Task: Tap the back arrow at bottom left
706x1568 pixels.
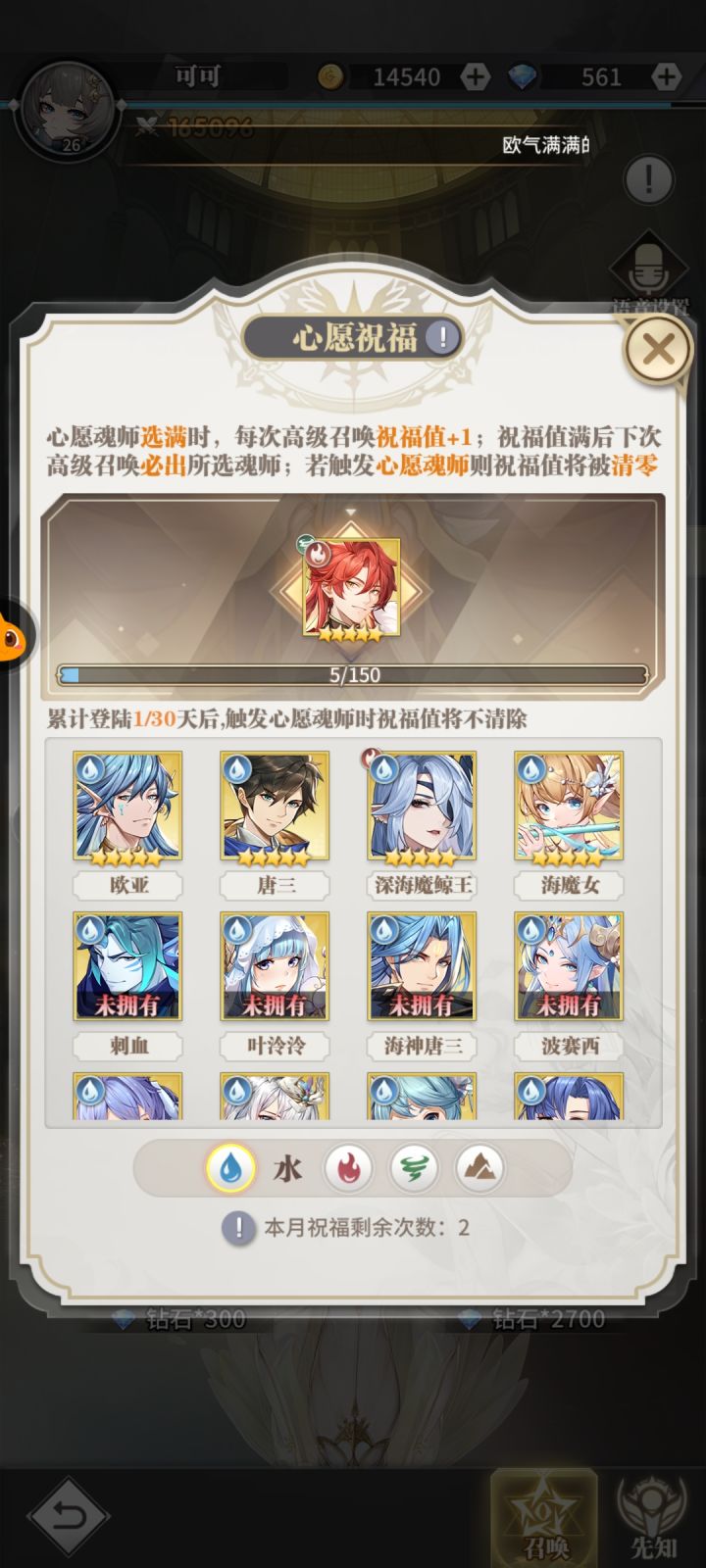Action: 68,1517
